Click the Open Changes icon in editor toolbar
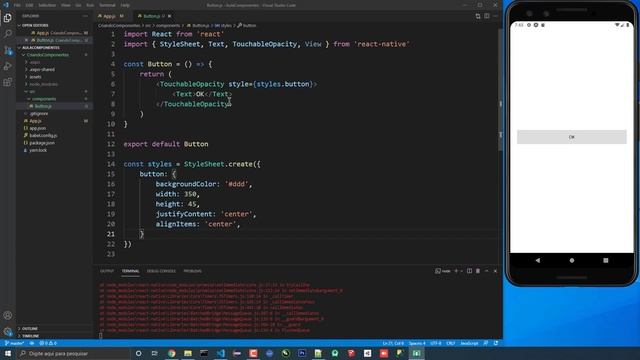Image resolution: width=640 pixels, height=360 pixels. 478,16
